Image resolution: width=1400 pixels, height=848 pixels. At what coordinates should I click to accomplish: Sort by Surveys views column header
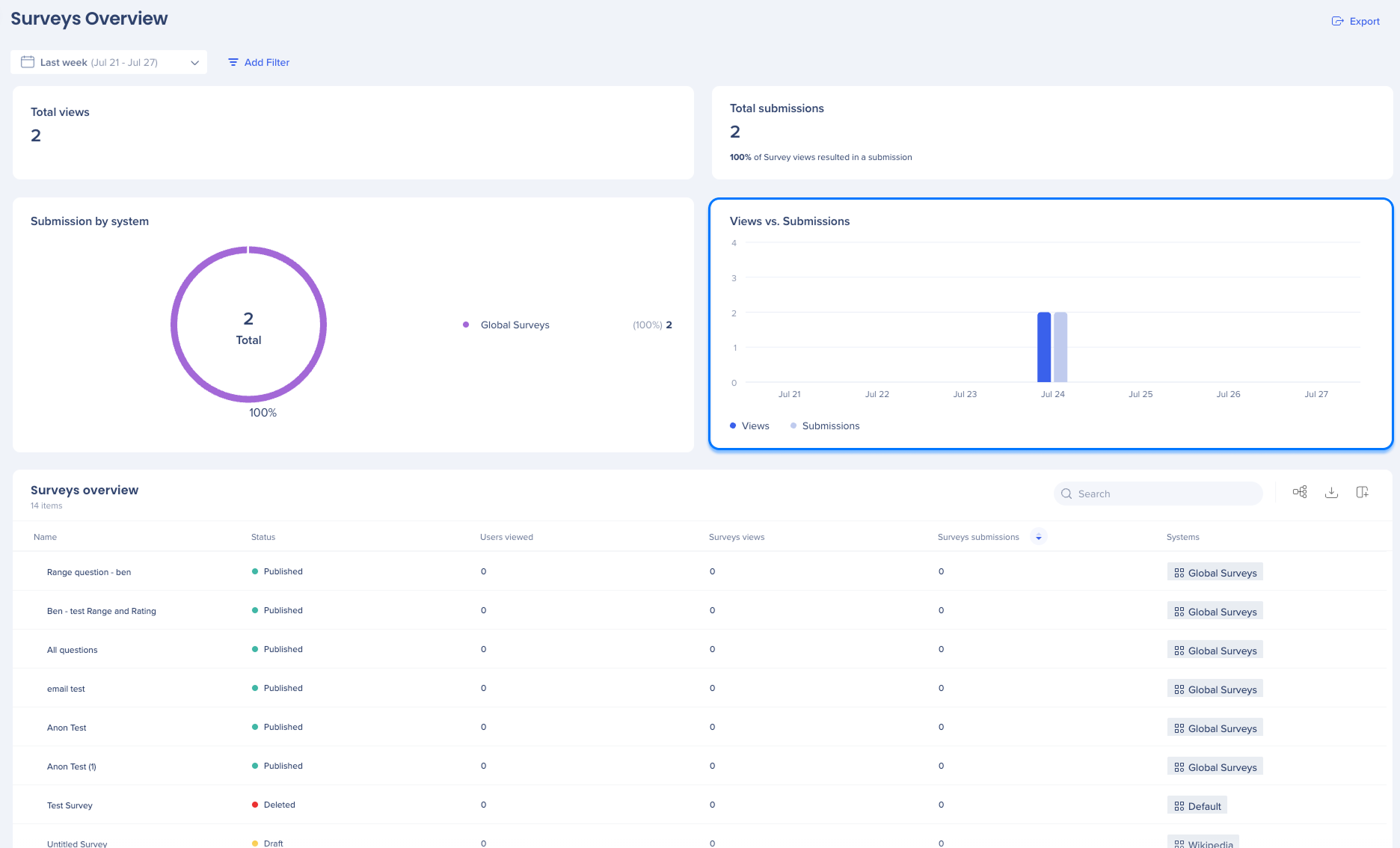[737, 537]
